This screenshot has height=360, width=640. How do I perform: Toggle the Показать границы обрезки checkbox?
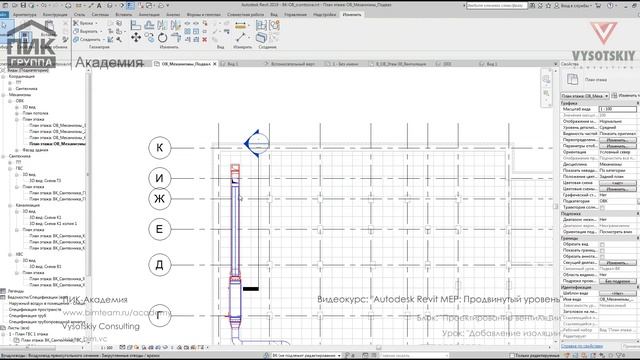coord(602,251)
